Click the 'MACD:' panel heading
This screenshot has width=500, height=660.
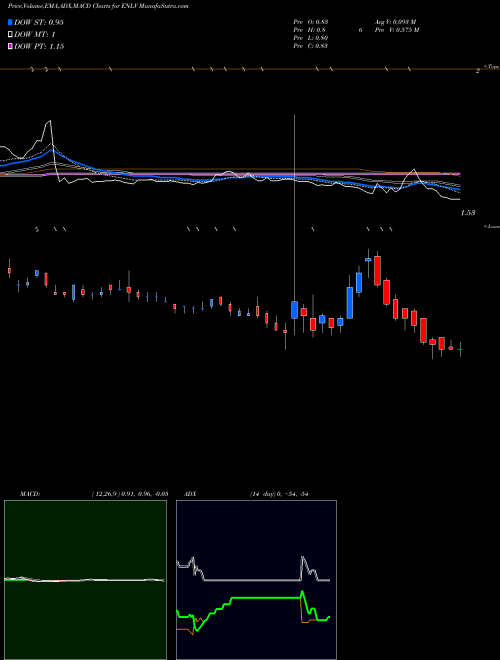[x=30, y=494]
